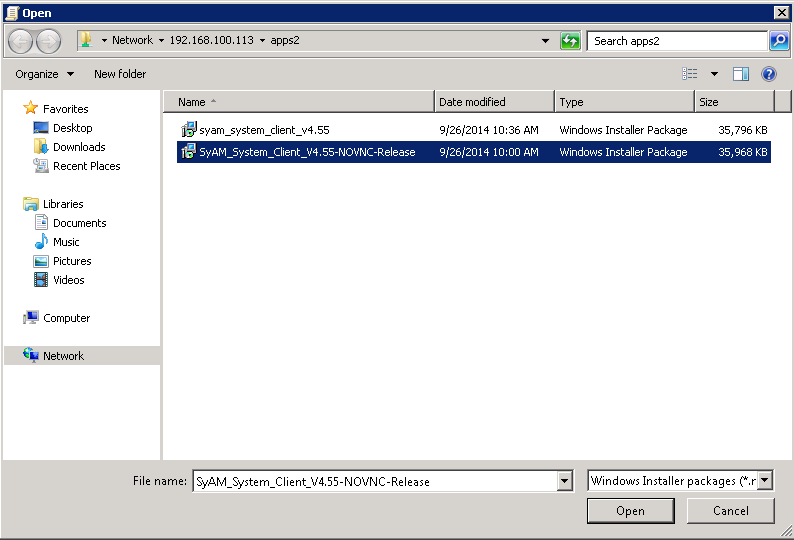Select Computer in navigation pane

click(x=66, y=318)
